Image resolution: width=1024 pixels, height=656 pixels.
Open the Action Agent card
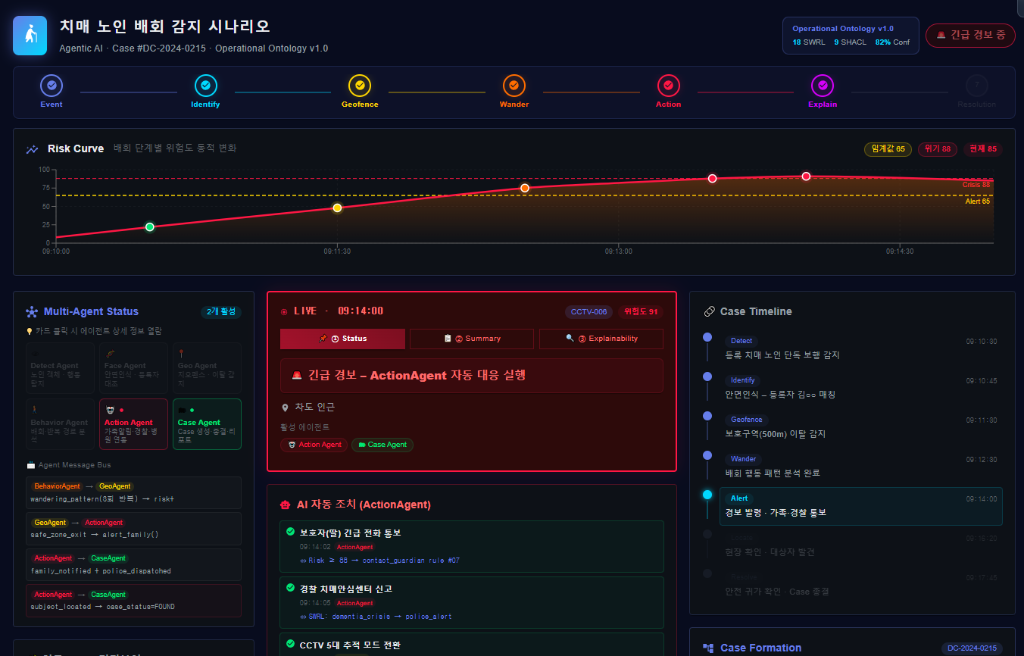pos(133,424)
